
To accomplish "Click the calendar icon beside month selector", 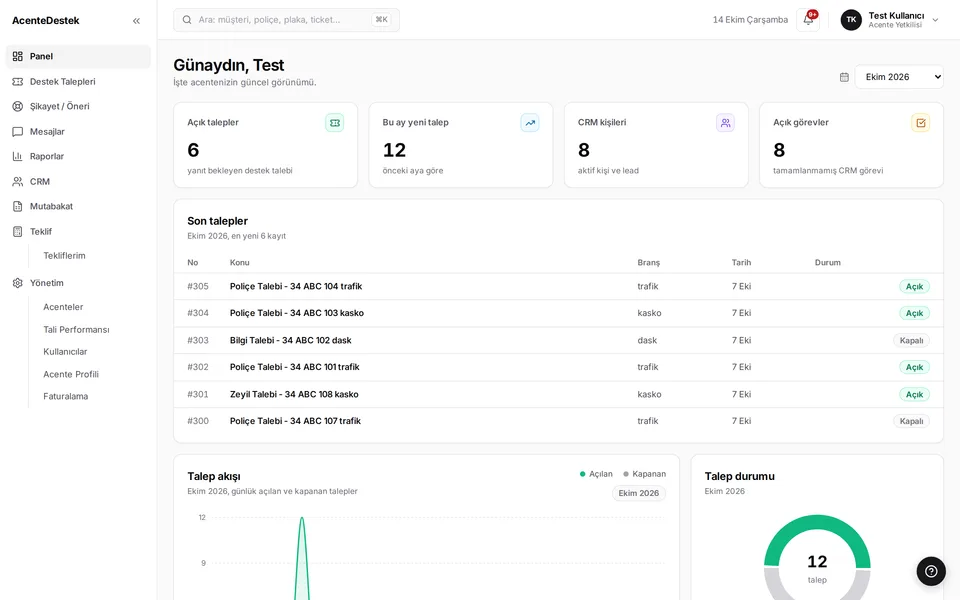I will (x=844, y=77).
